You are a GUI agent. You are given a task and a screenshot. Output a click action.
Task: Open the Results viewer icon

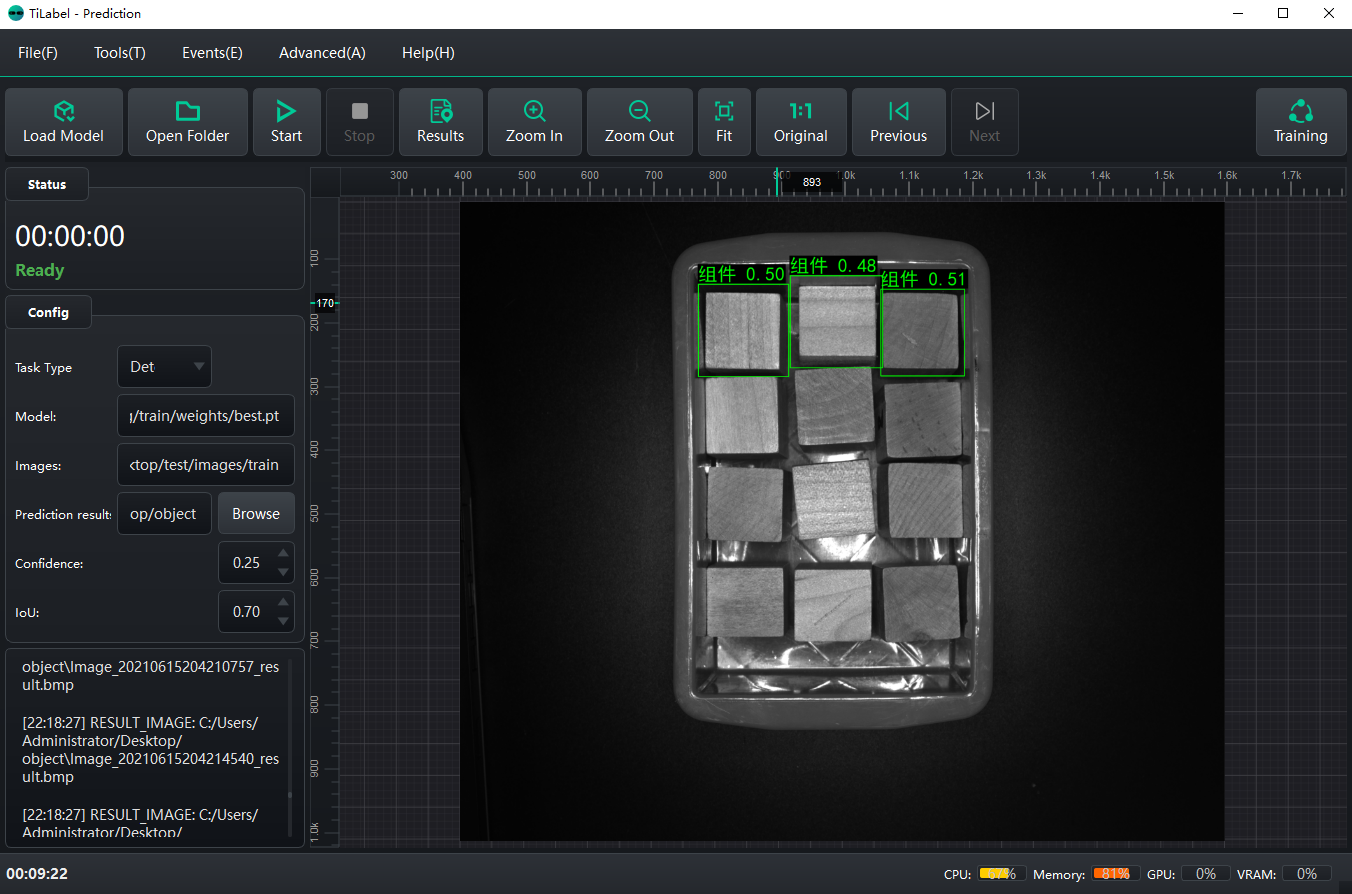pyautogui.click(x=440, y=122)
